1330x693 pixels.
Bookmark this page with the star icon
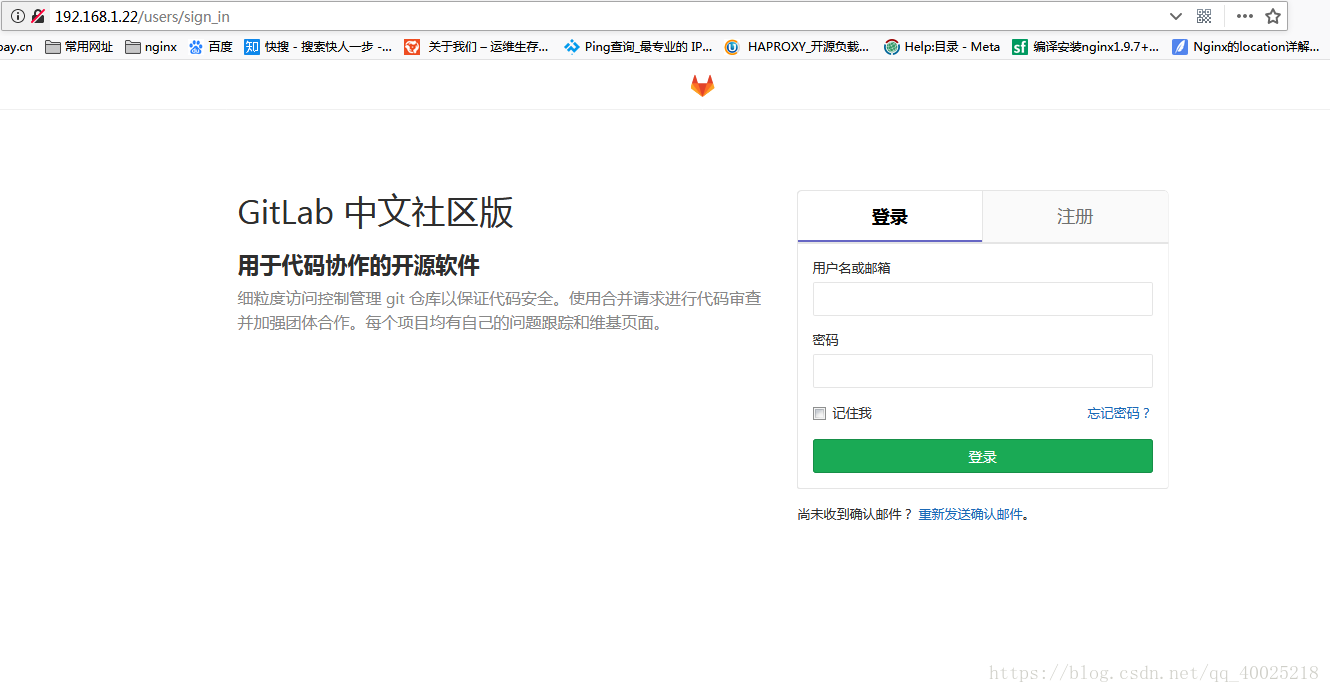pos(1273,16)
